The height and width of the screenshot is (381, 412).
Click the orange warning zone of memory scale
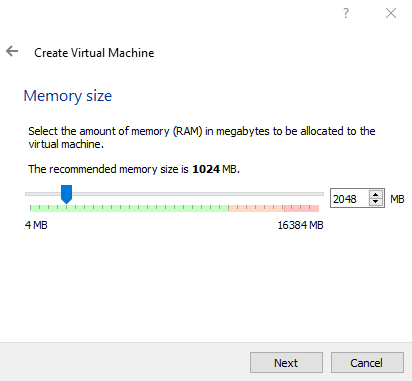pyautogui.click(x=256, y=208)
